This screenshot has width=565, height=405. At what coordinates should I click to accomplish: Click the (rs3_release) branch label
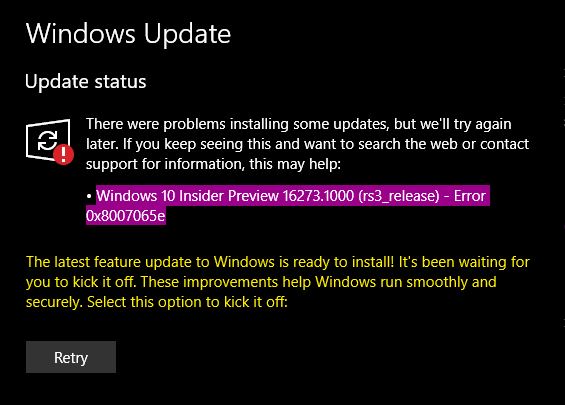click(x=399, y=196)
